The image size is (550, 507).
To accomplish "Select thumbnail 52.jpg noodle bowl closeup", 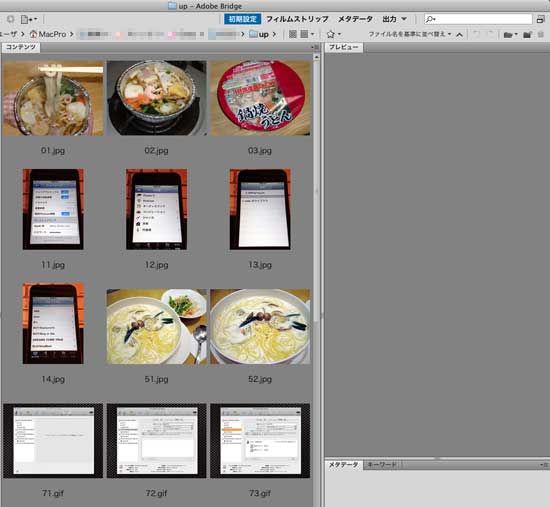I will point(260,326).
